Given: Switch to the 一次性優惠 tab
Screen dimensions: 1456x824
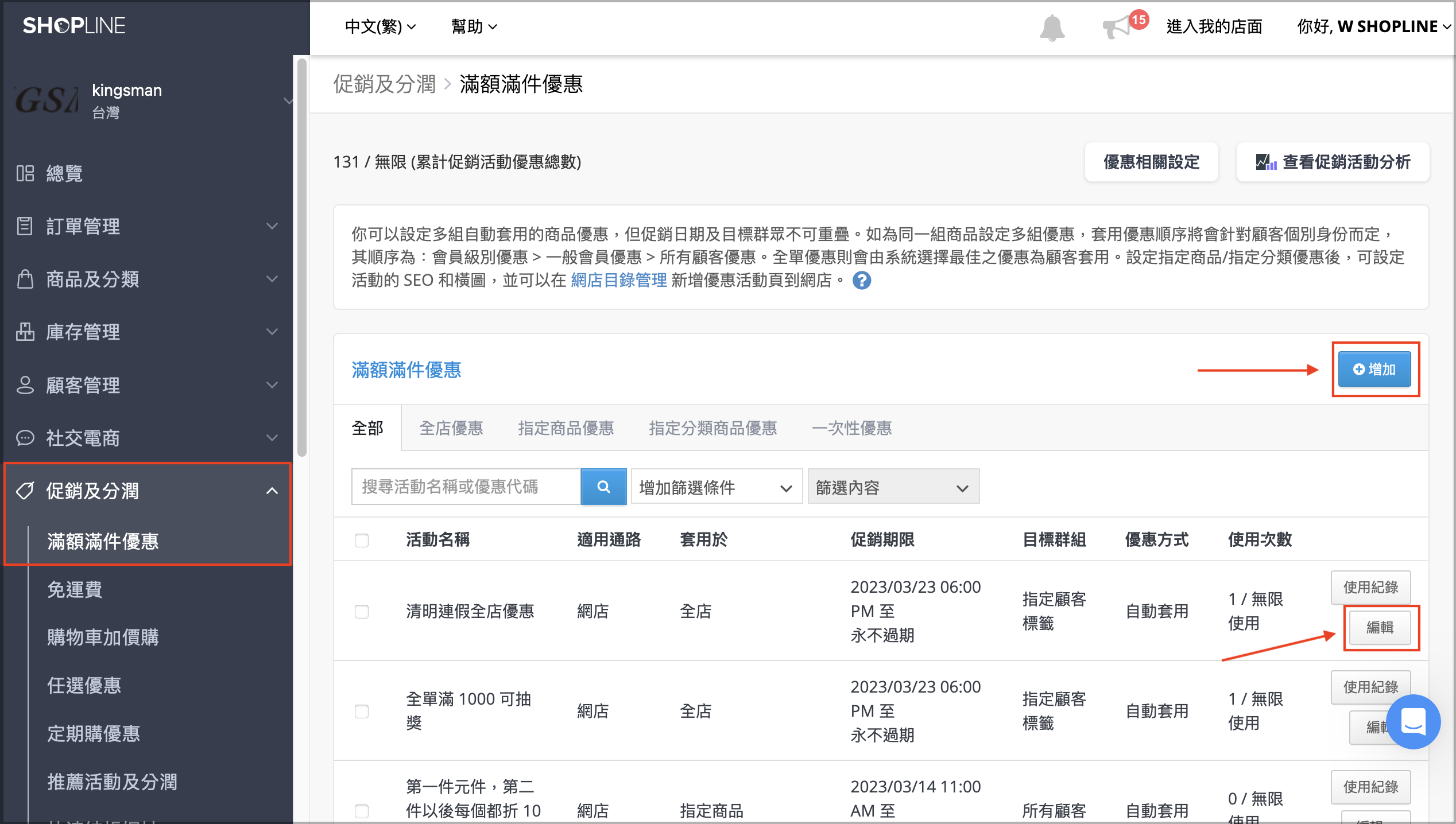Looking at the screenshot, I should point(851,428).
